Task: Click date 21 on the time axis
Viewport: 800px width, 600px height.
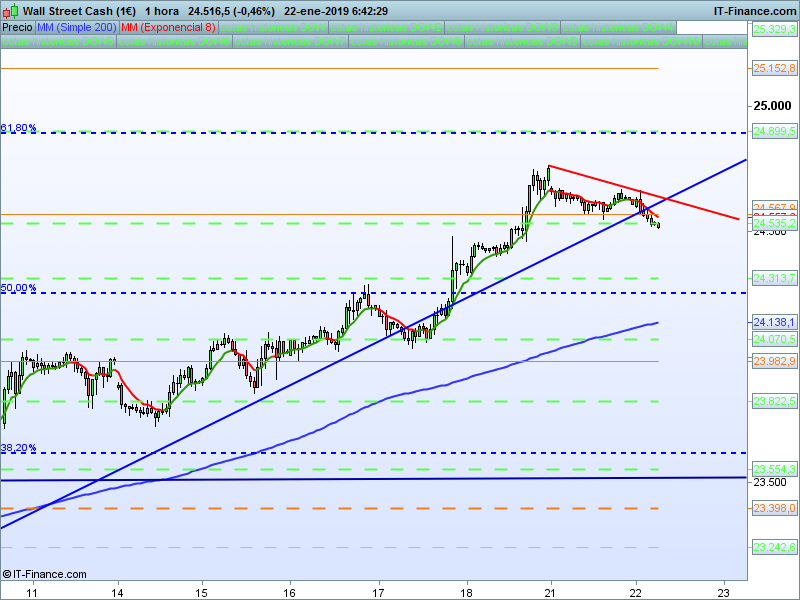Action: (549, 592)
